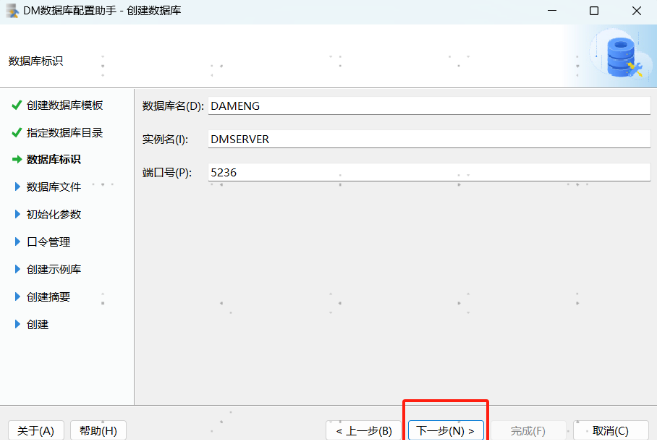Click the 数据库名(D) label
Viewport: 657px width, 440px height.
[x=173, y=106]
